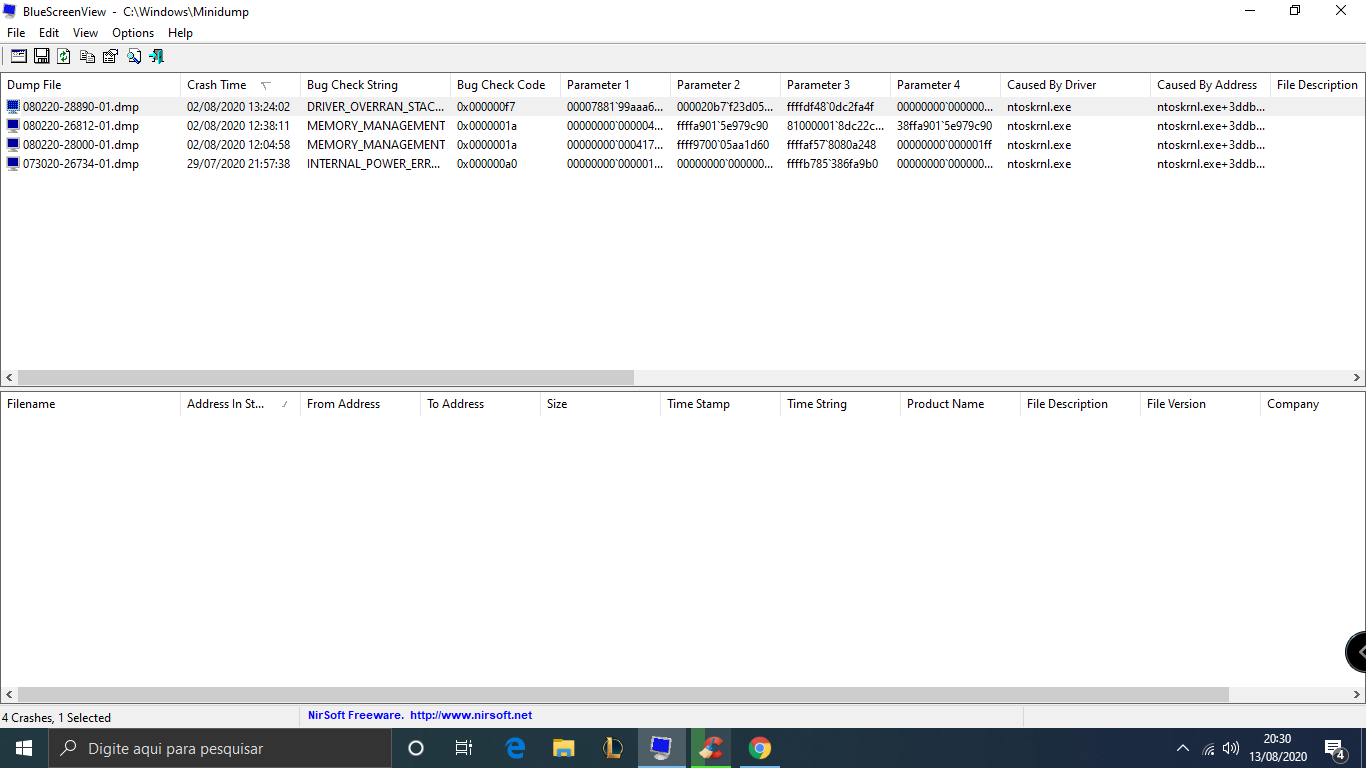Sort by Dump File column header
The image size is (1366, 768).
pyautogui.click(x=90, y=85)
